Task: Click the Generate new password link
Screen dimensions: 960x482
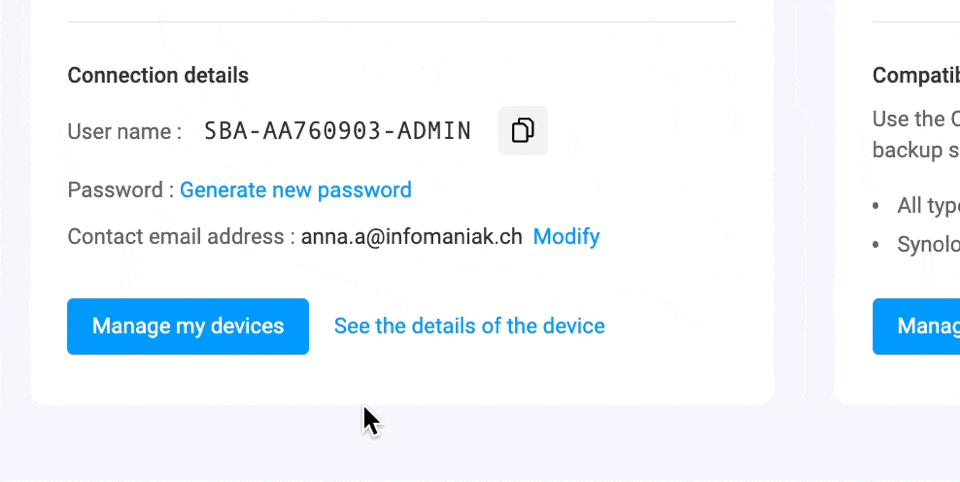Action: tap(295, 190)
